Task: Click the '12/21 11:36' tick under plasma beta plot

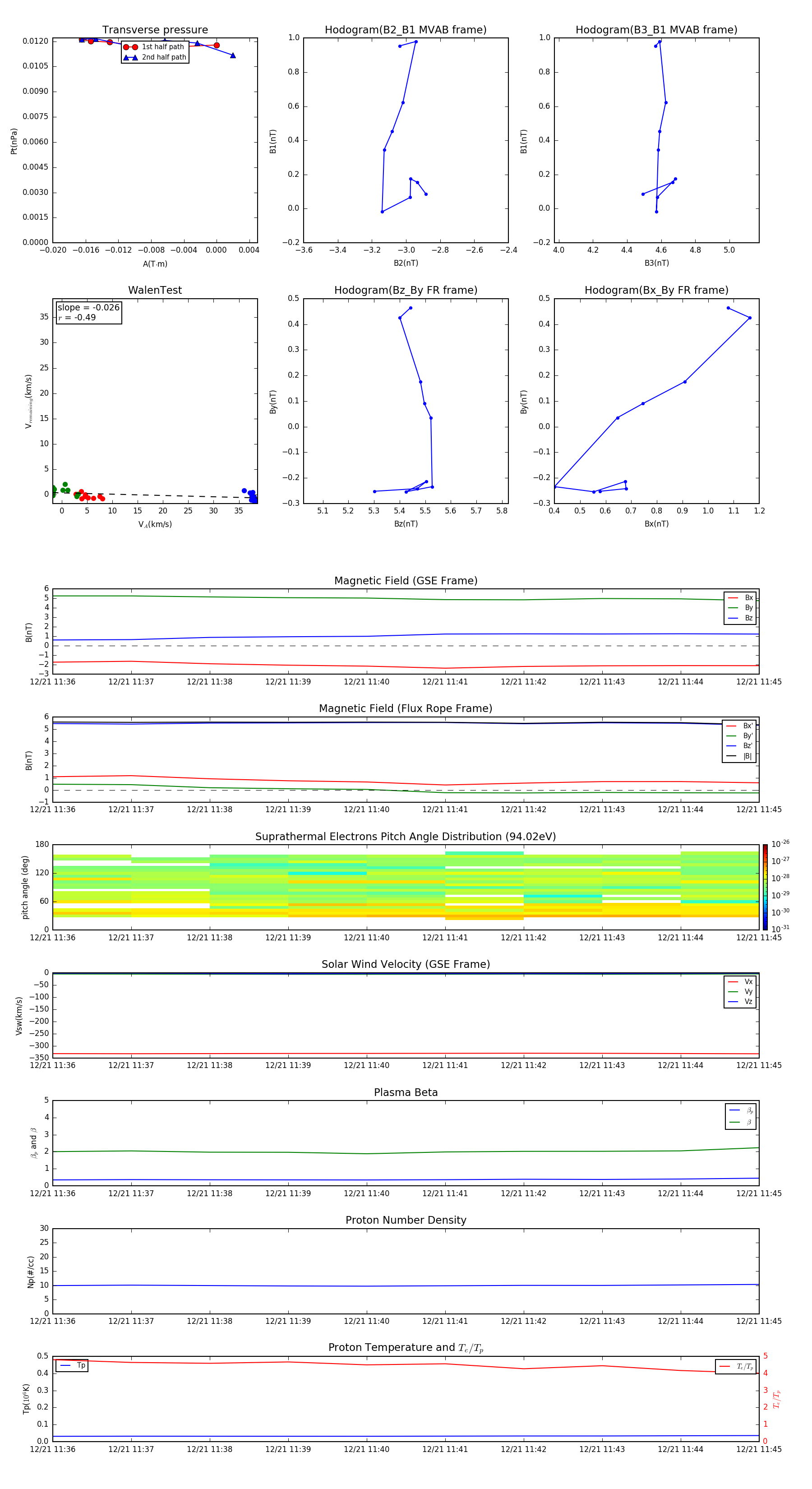Action: (53, 1193)
